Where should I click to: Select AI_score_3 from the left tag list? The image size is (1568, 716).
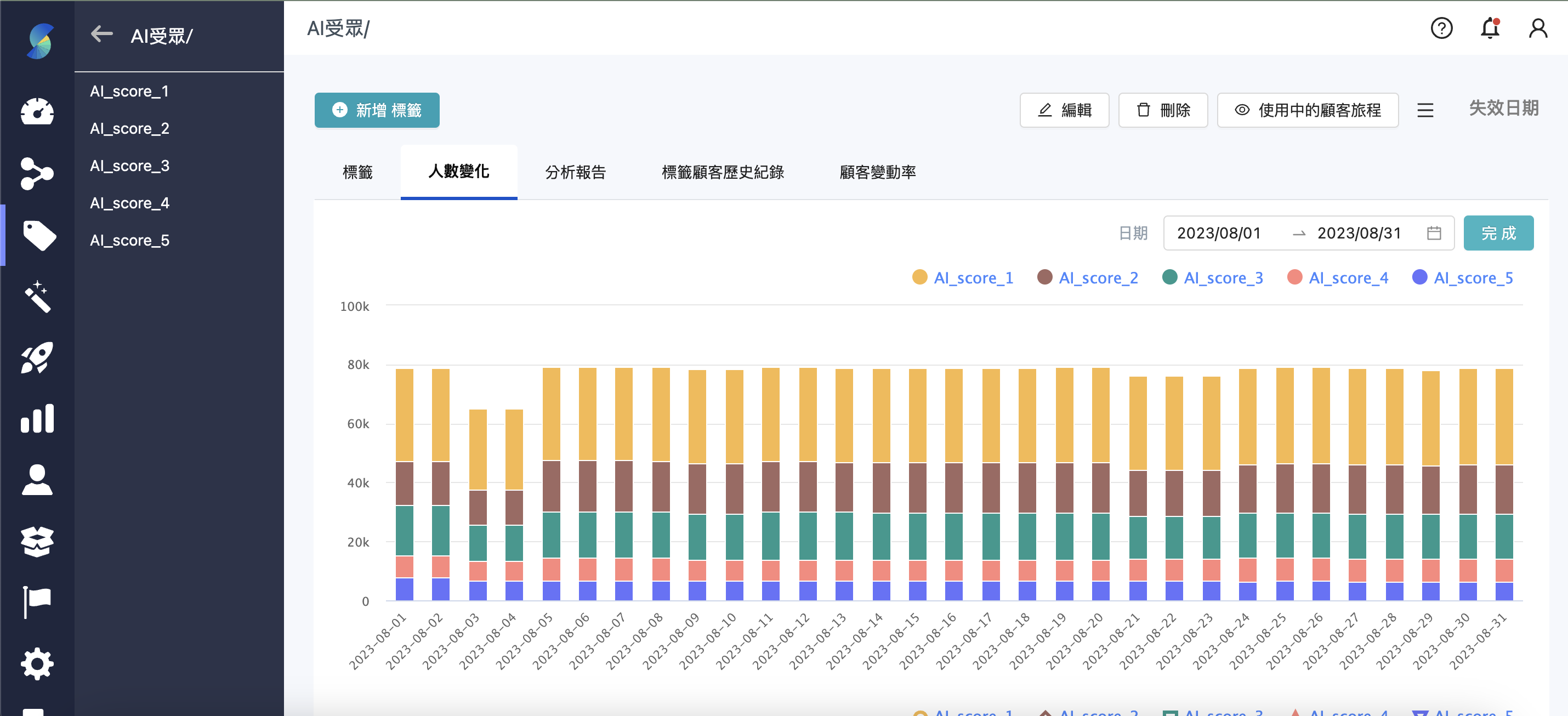[129, 166]
